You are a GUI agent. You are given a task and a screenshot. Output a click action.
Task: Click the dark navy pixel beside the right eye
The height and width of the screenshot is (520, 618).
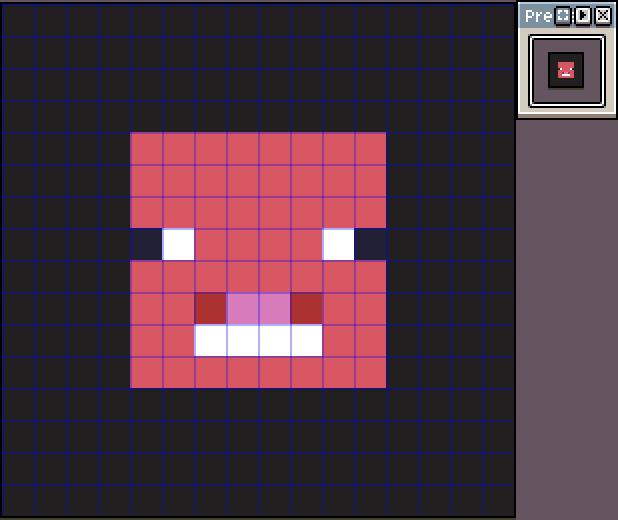coord(370,244)
